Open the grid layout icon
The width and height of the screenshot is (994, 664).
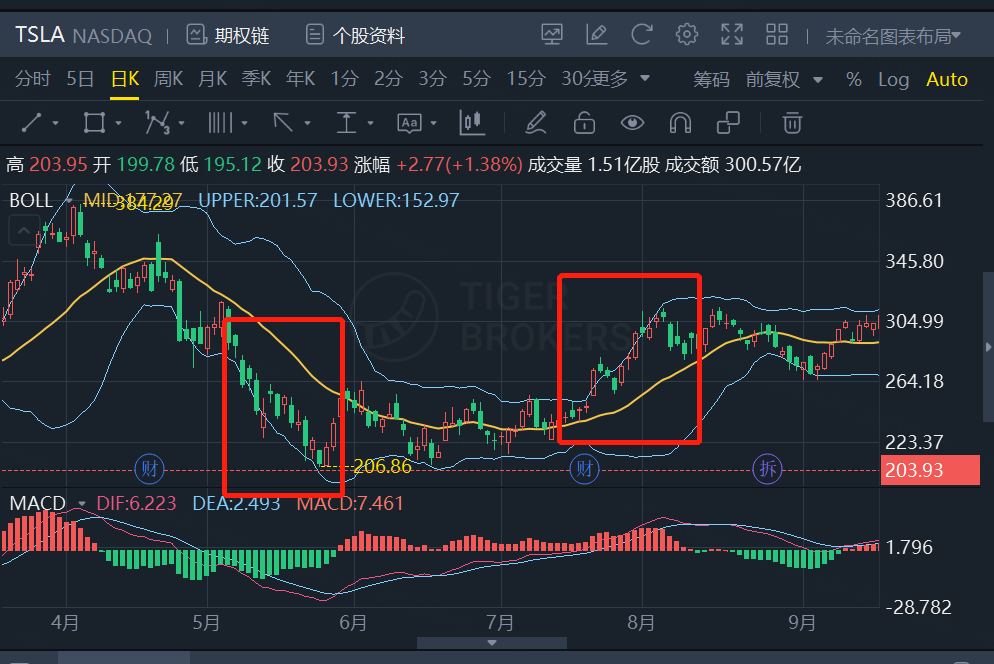coord(777,34)
